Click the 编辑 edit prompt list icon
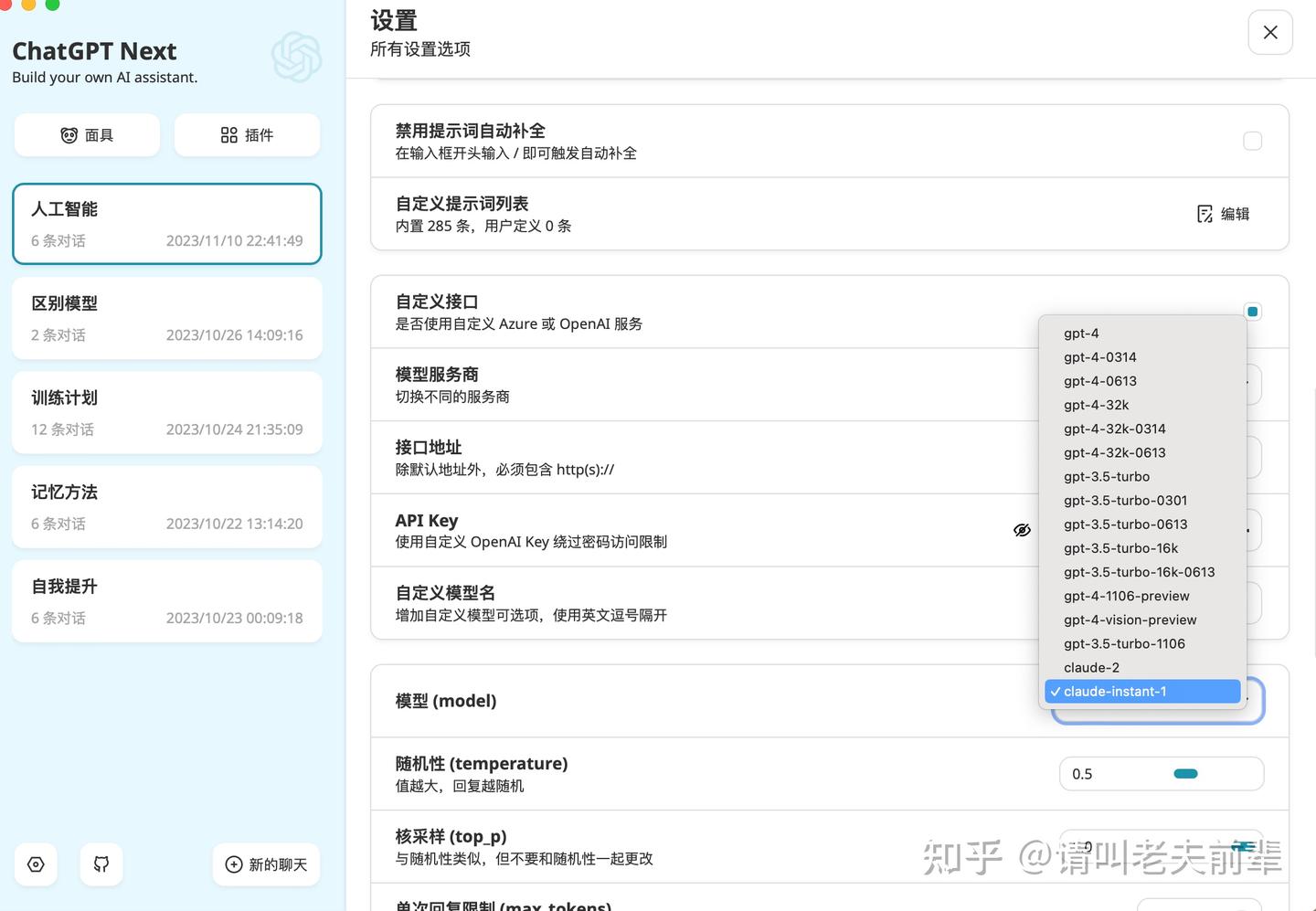Screen dimensions: 1316x911 pyautogui.click(x=1205, y=214)
